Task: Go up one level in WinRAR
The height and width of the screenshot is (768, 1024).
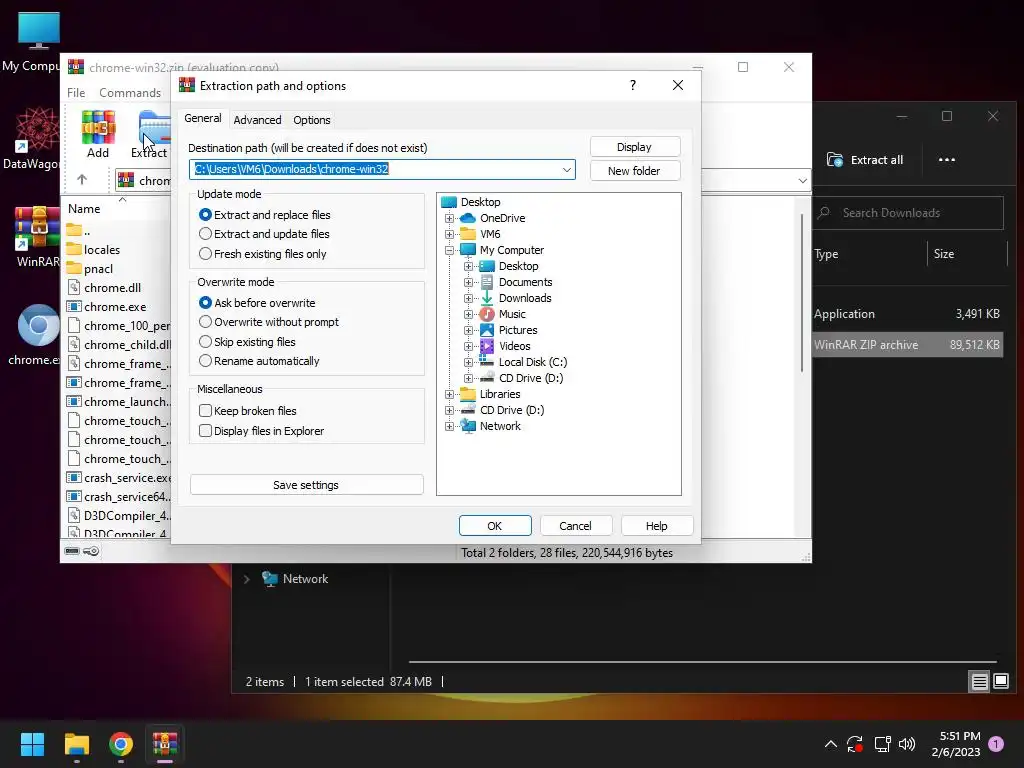Action: tap(82, 180)
